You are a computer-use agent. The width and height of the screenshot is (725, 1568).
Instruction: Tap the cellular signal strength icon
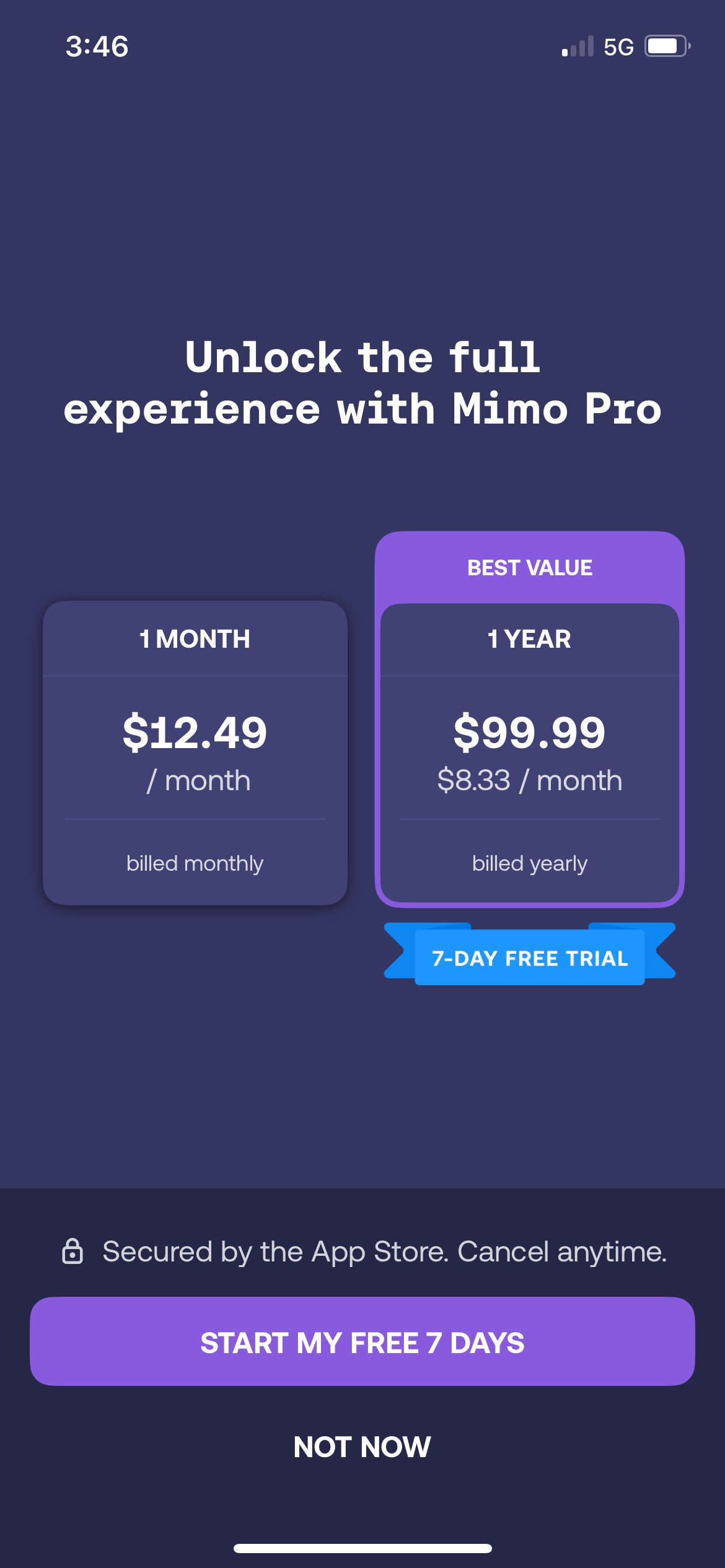click(578, 46)
